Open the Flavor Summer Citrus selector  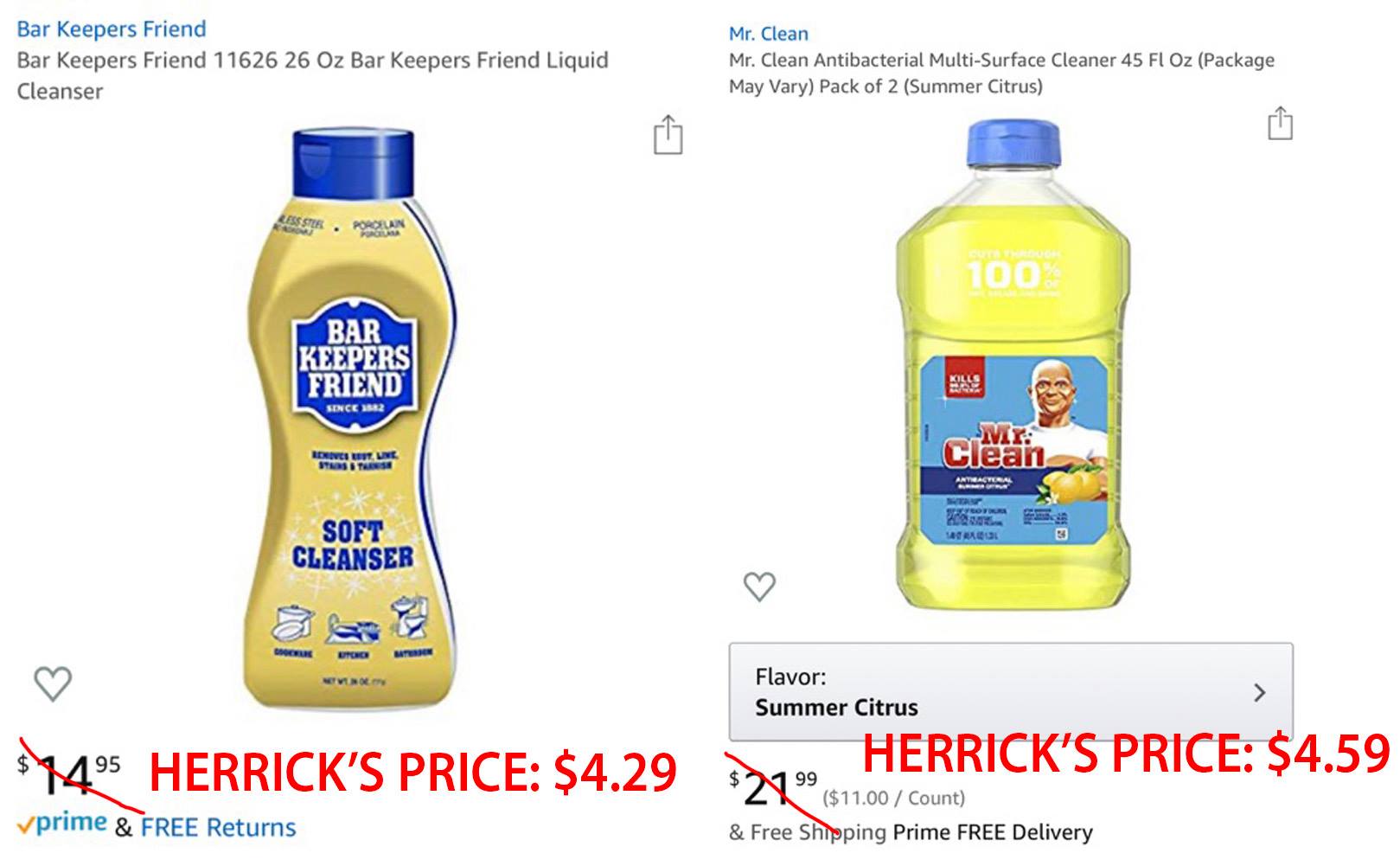[1010, 691]
